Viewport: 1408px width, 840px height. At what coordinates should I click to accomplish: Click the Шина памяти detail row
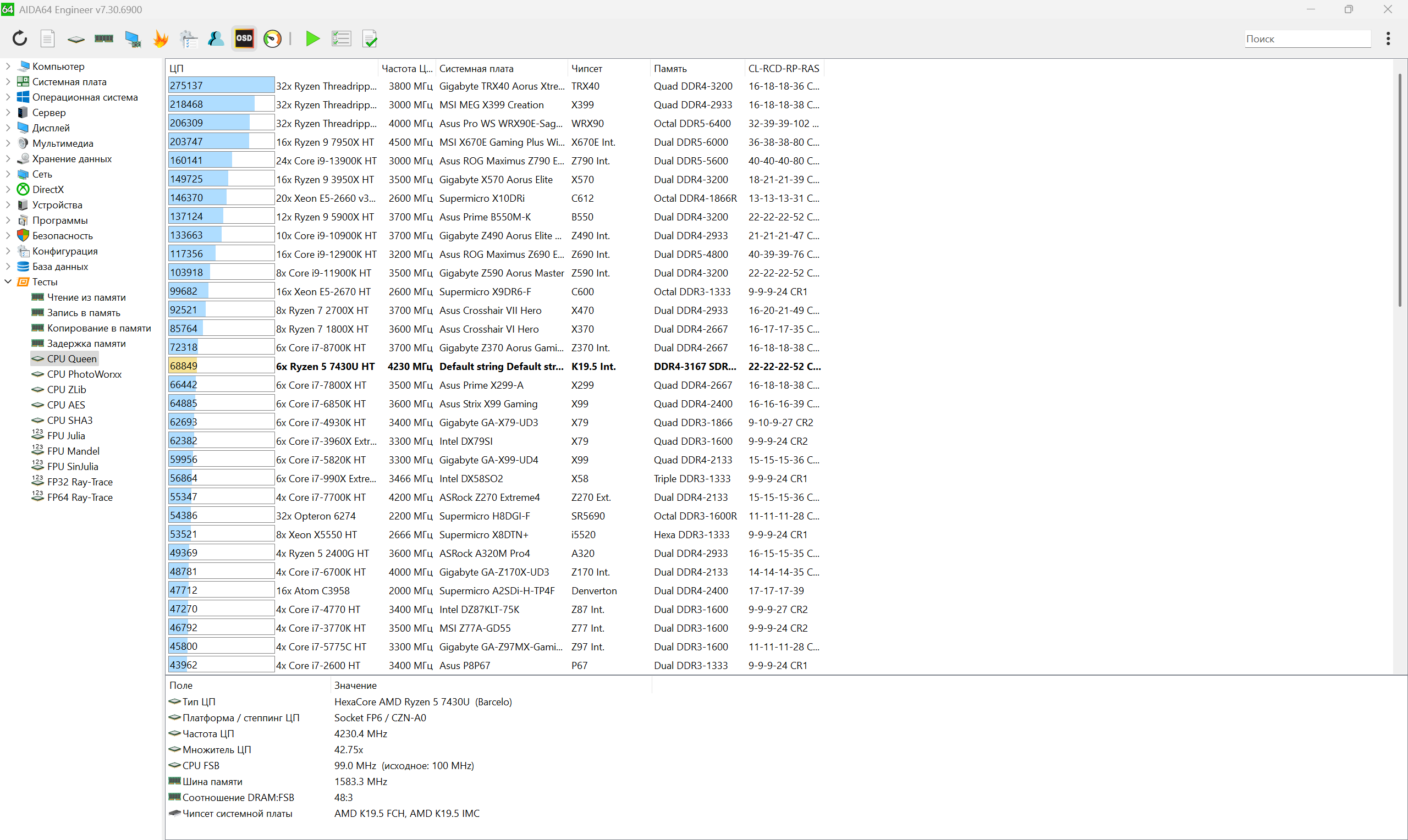point(409,781)
